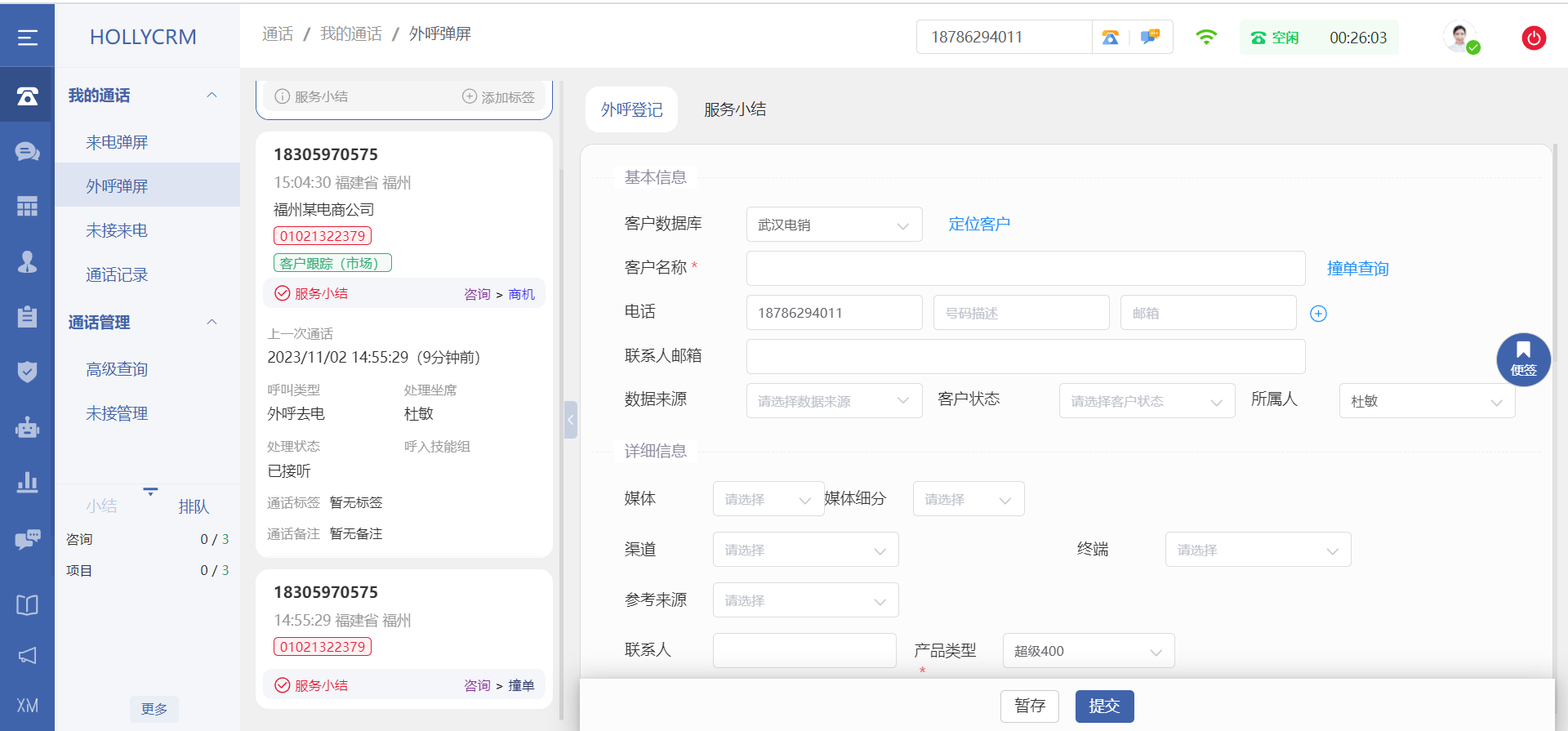Click the 添加标签 add tag icon

click(x=469, y=96)
